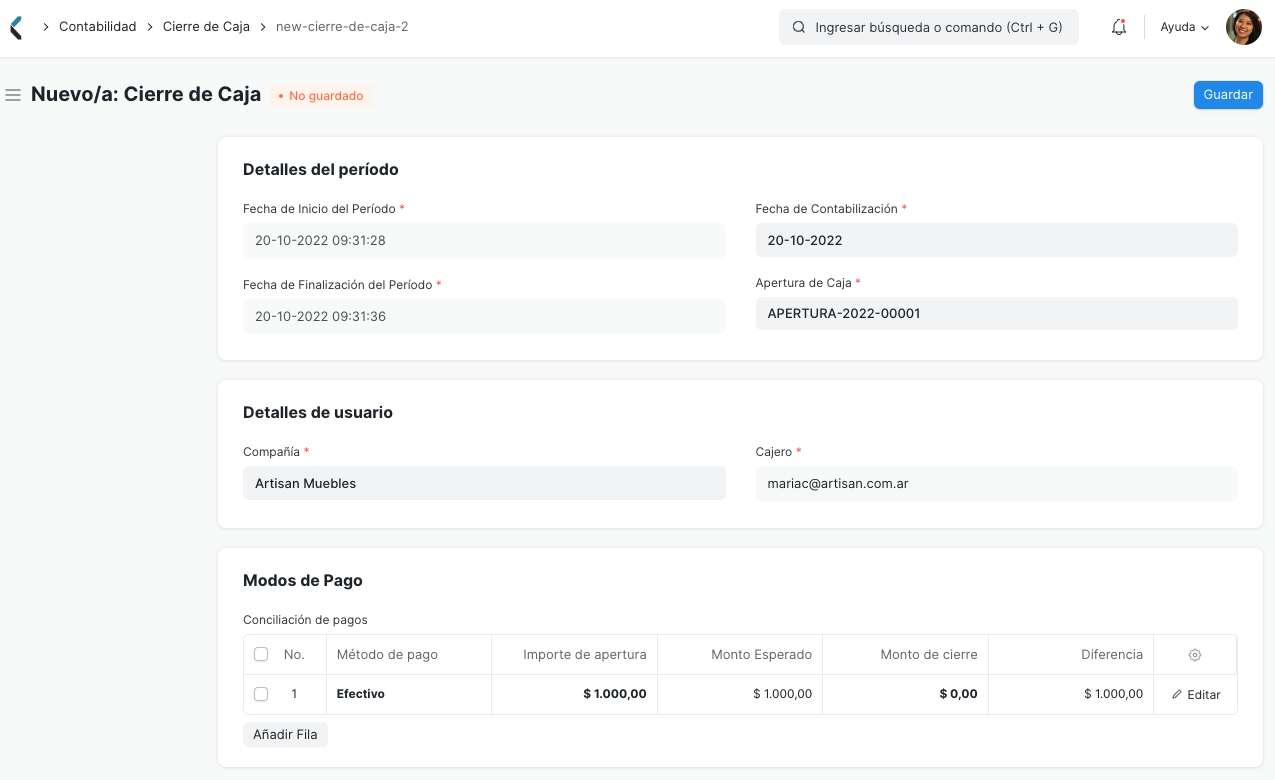Open the column settings gear on the payments table

point(1195,654)
